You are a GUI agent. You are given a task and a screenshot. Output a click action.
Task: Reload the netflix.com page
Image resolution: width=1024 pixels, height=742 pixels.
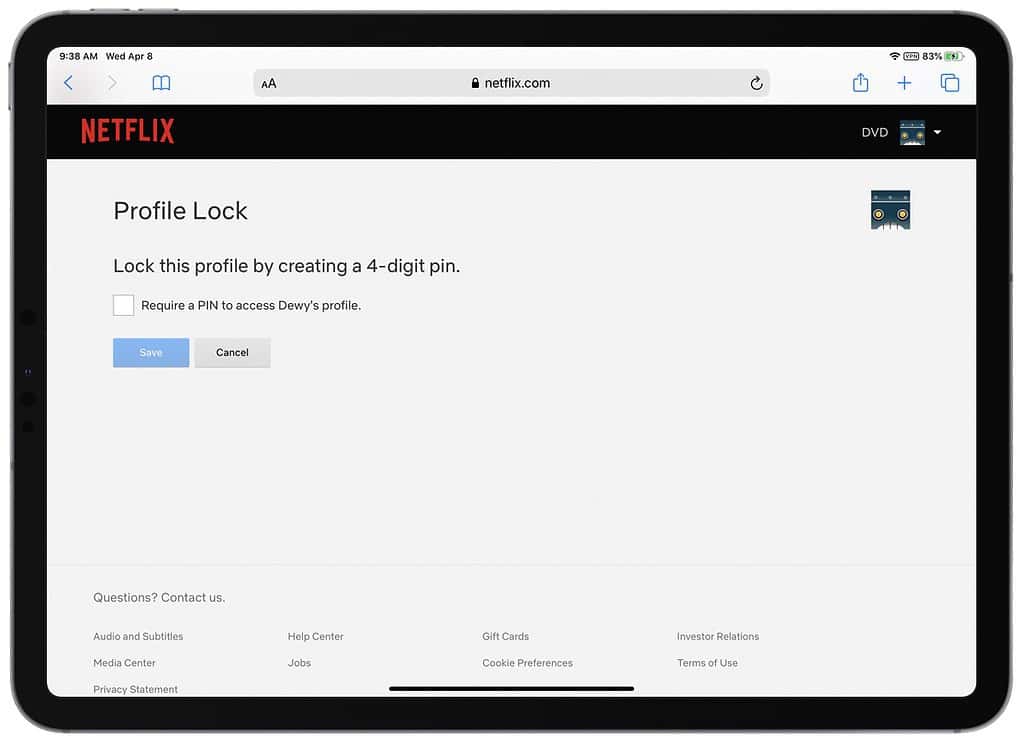(757, 83)
